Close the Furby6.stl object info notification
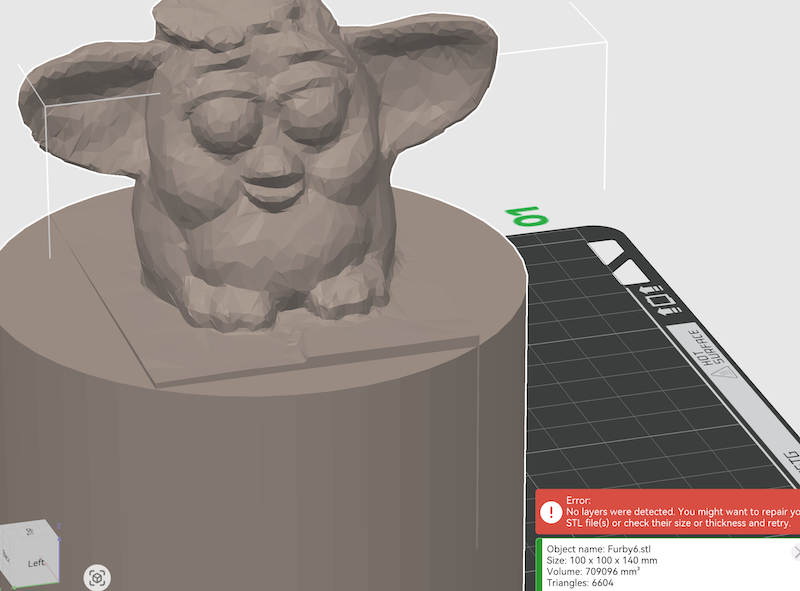This screenshot has width=800, height=591. click(796, 552)
